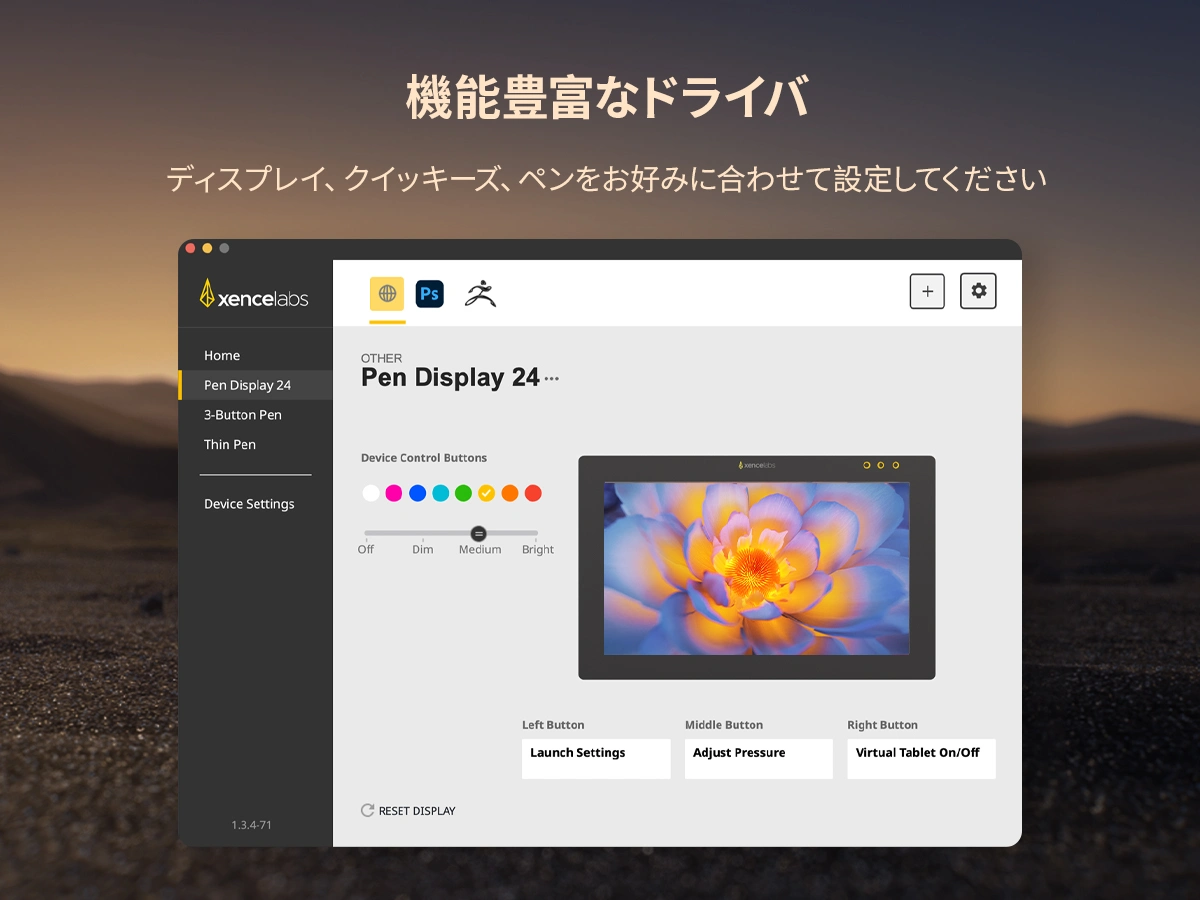Screen dimensions: 1200x900
Task: Add a new application with plus button
Action: pos(927,291)
